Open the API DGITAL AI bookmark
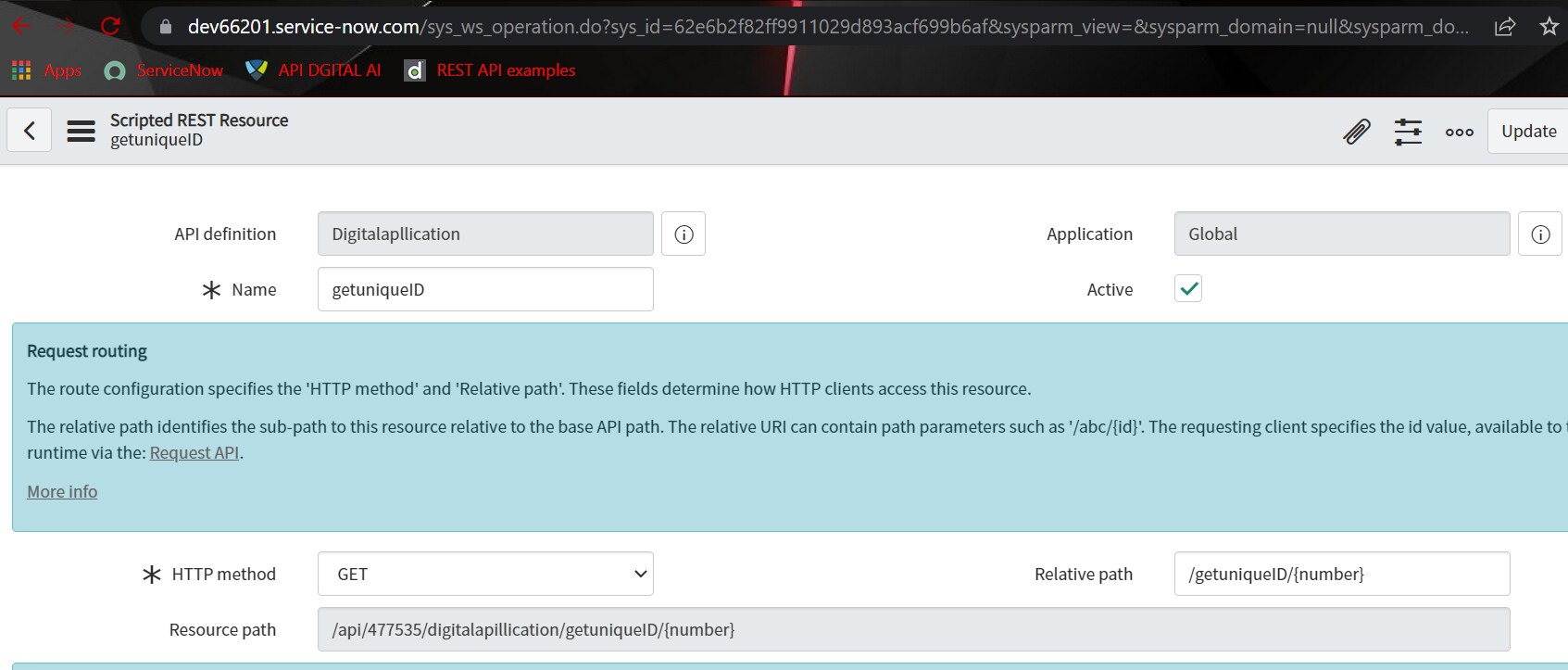 [x=313, y=70]
